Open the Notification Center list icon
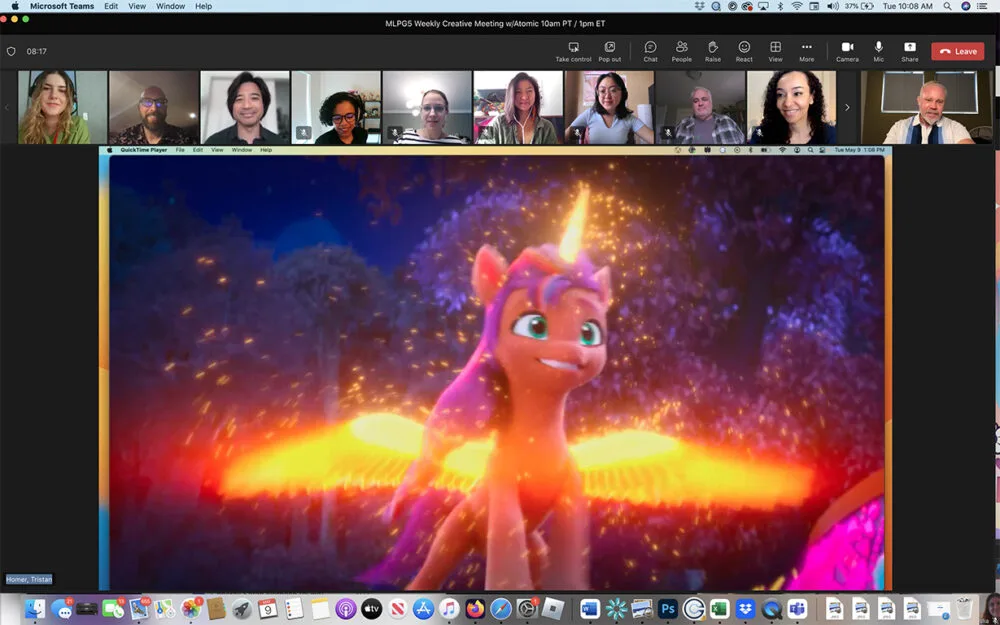The image size is (1000, 625). [x=983, y=6]
